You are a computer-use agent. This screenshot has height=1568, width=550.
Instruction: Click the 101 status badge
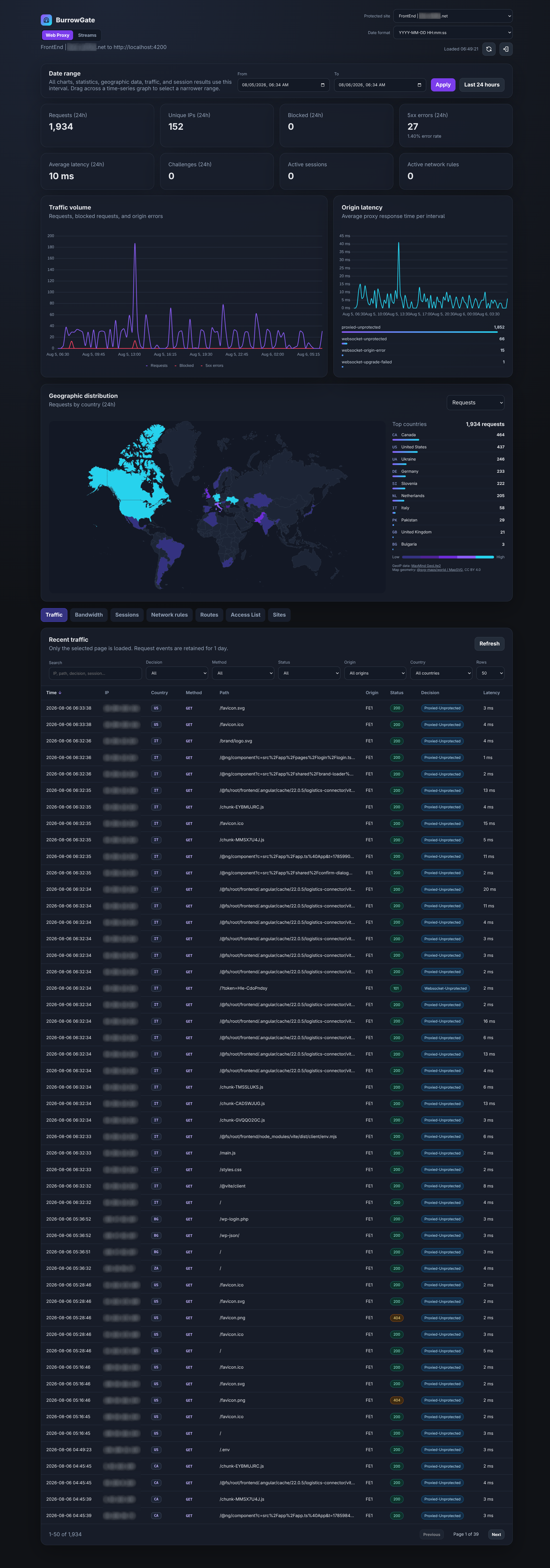click(x=396, y=988)
